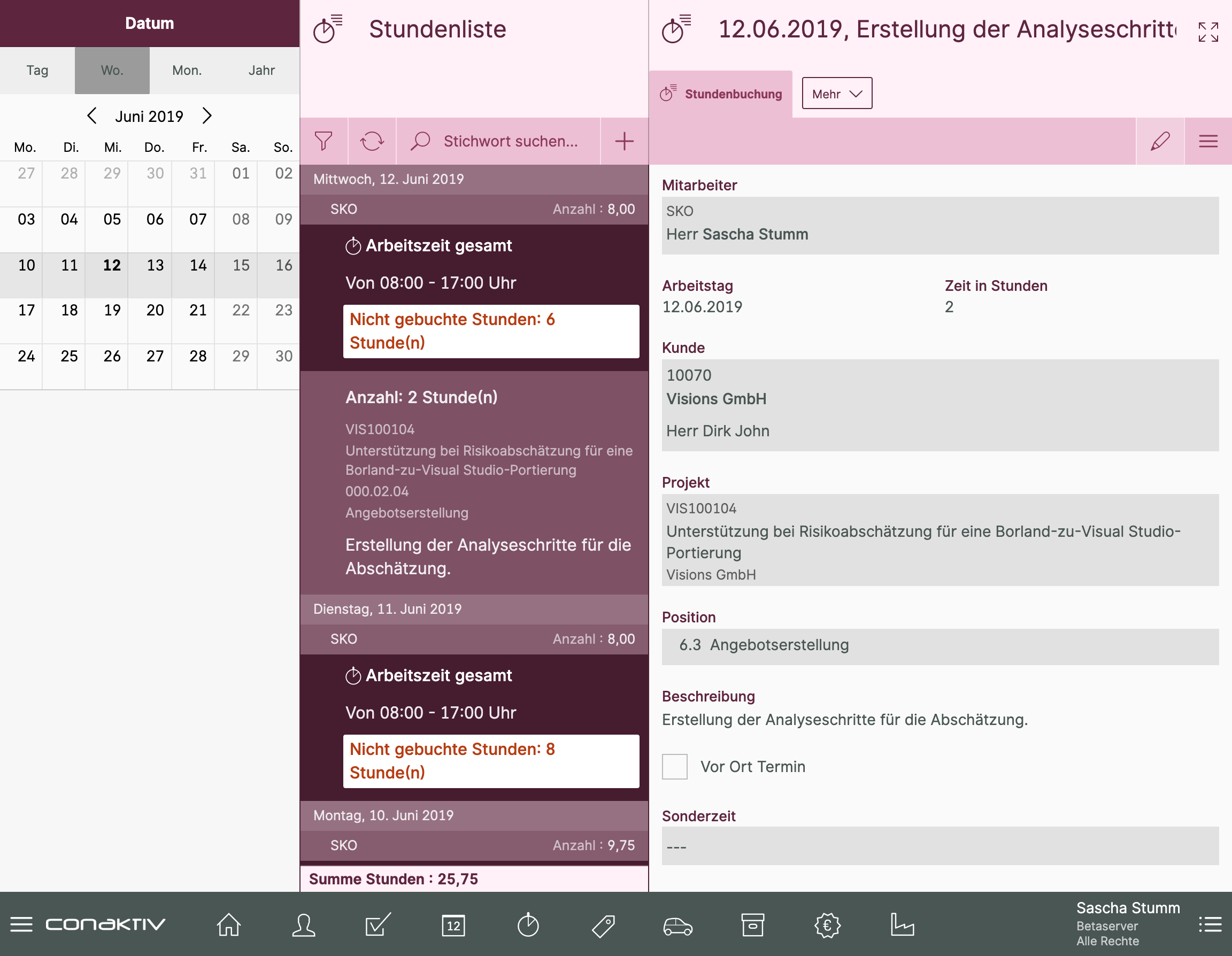Image resolution: width=1232 pixels, height=956 pixels.
Task: Go to Home in bottom bar
Action: [x=228, y=925]
